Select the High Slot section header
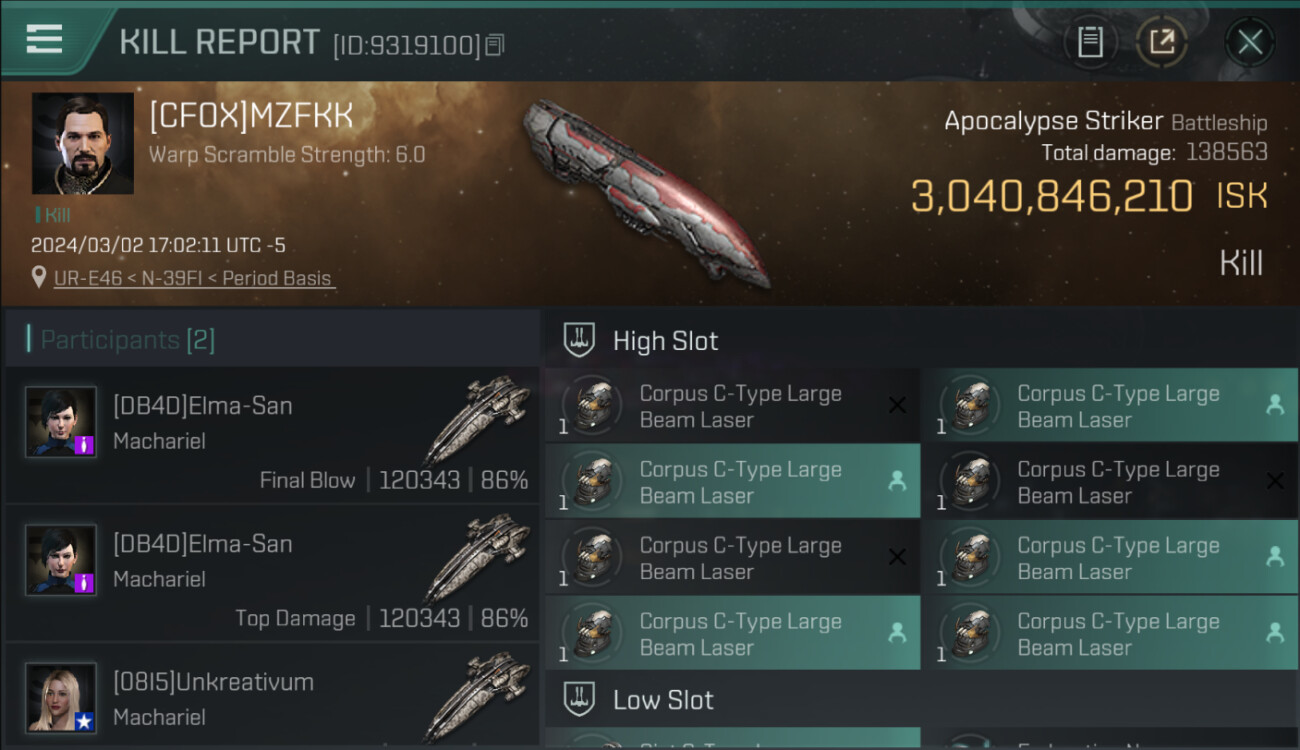 point(921,340)
